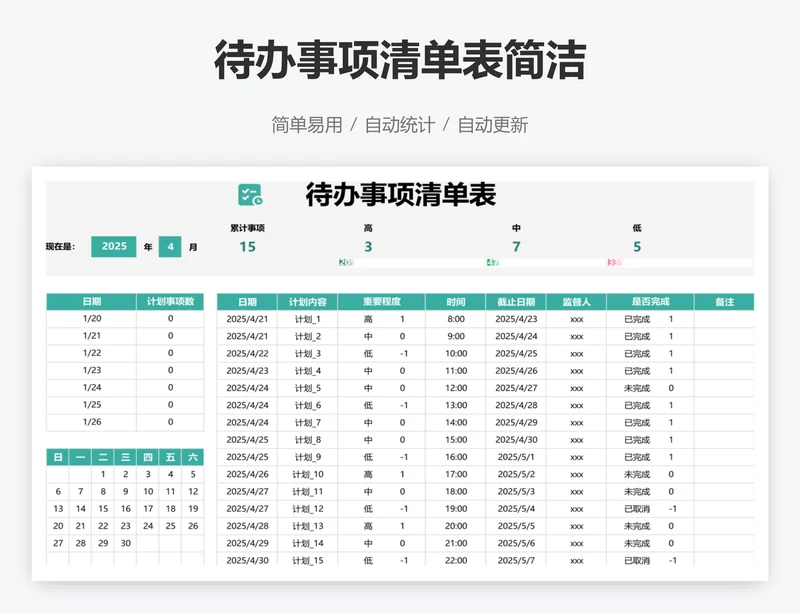The image size is (800, 613).
Task: Click the medium priority progress bar
Action: point(492,263)
